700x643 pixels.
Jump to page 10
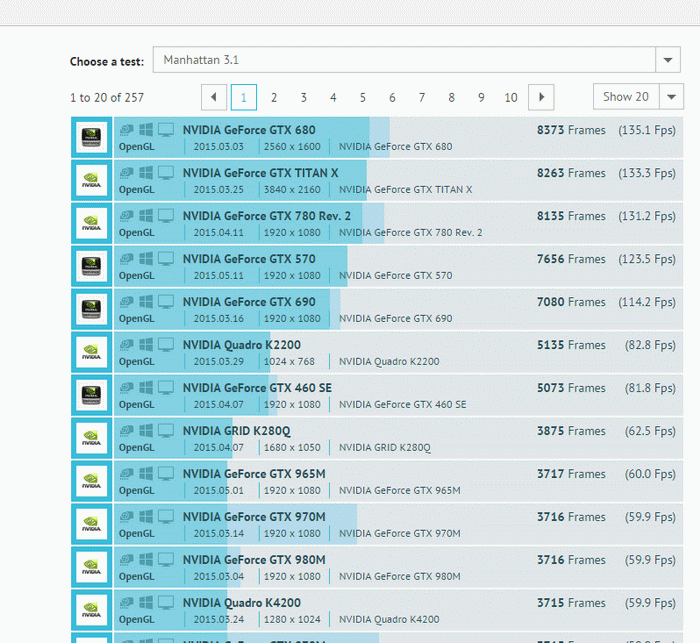tap(511, 97)
